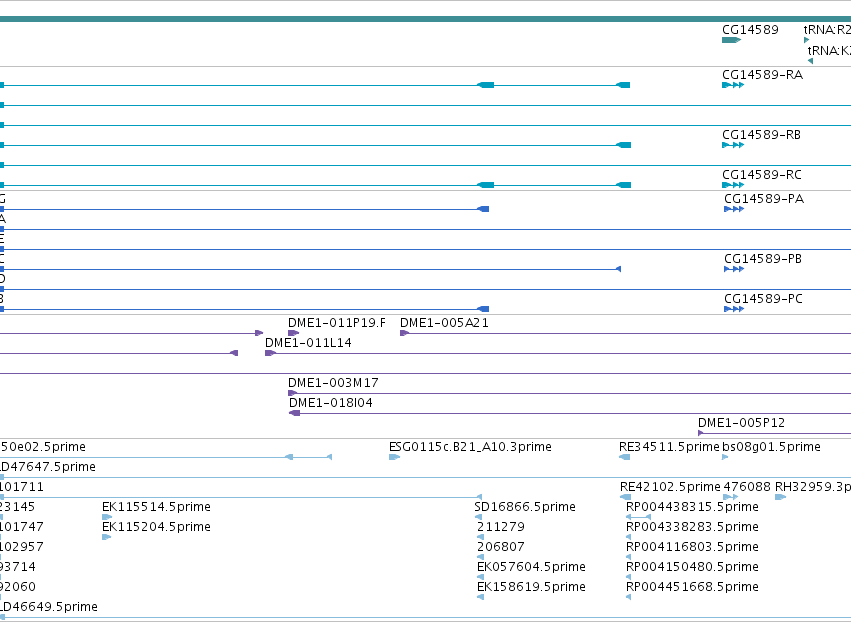The image size is (851, 622).
Task: Select the DME1-005A21 clone label
Action: click(x=444, y=323)
